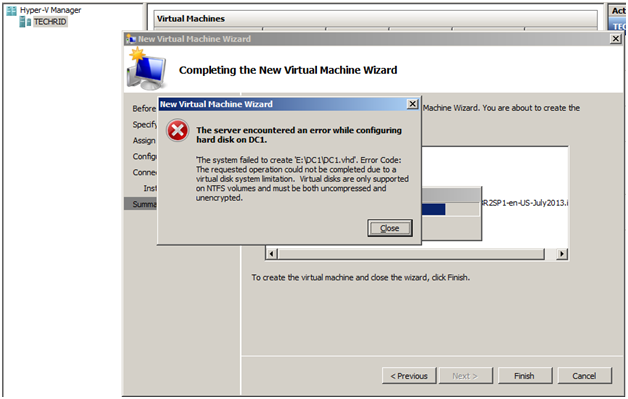Click Finish to create the virtual machine

pos(525,376)
